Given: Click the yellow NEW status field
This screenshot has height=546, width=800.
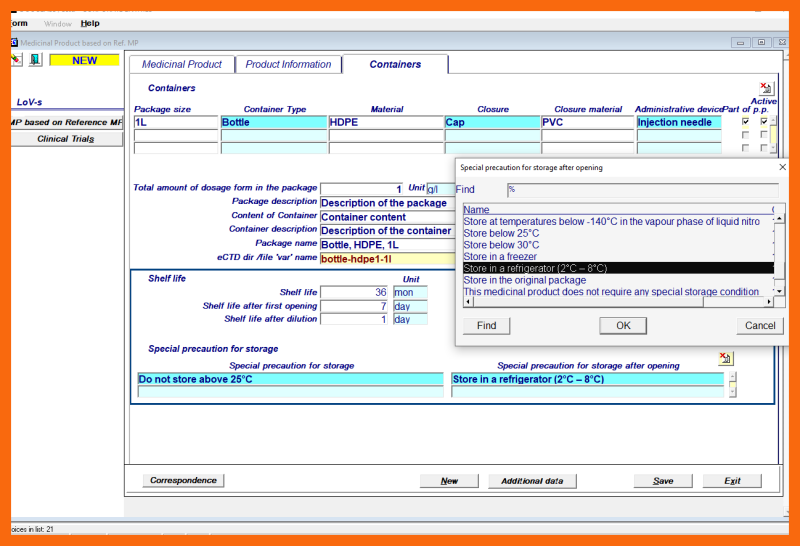Looking at the screenshot, I should [x=84, y=60].
